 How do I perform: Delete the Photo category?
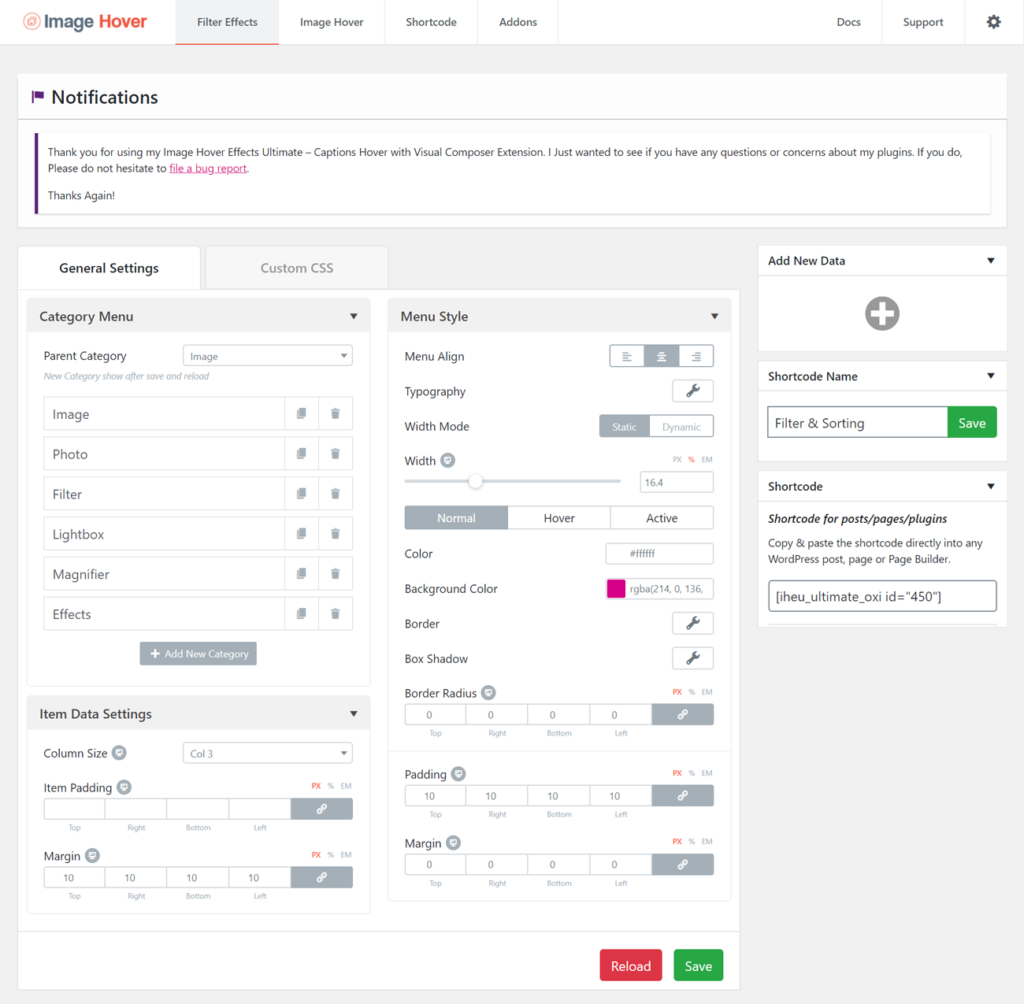click(335, 453)
